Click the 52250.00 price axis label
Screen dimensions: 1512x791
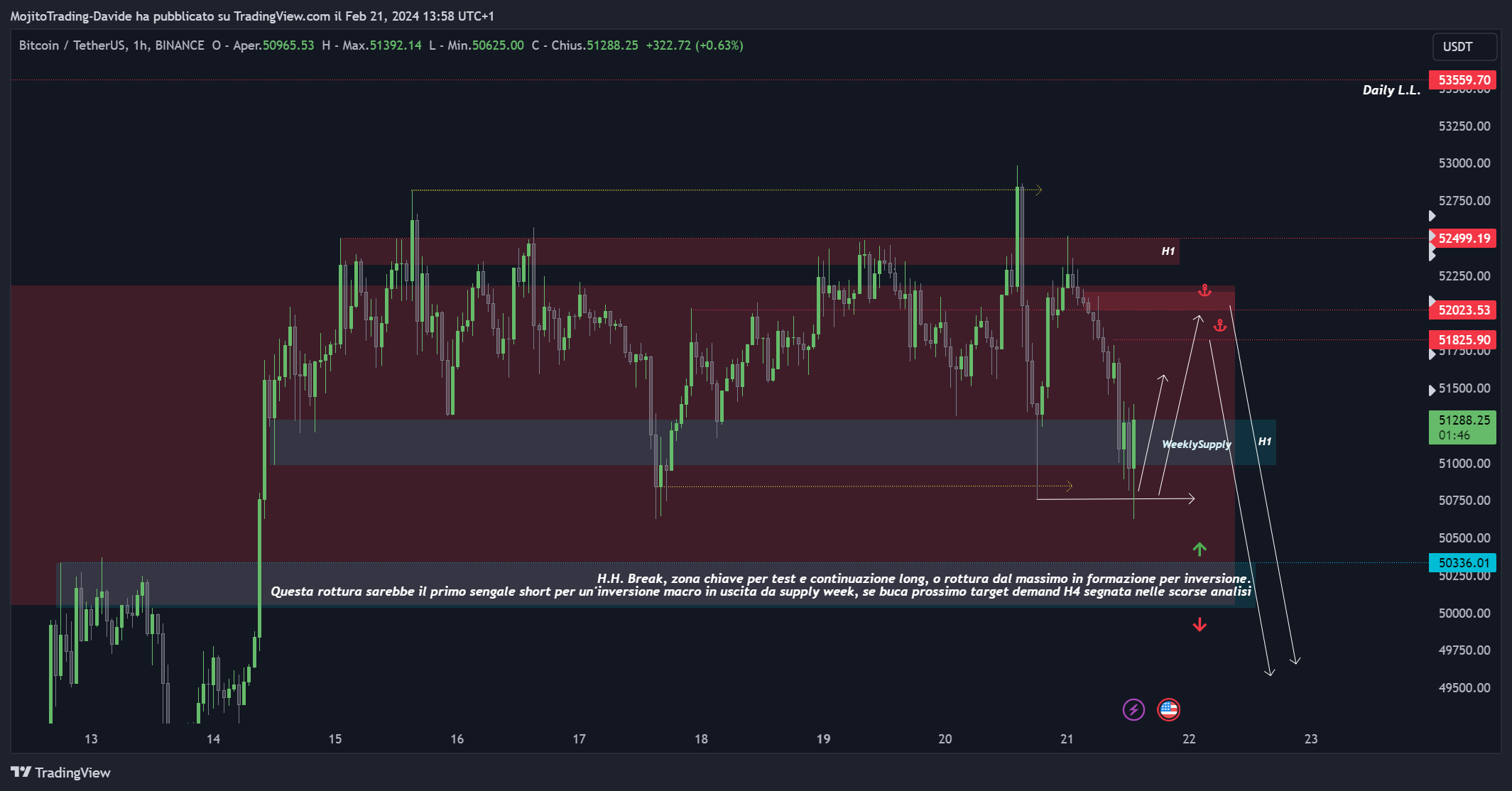(x=1464, y=276)
